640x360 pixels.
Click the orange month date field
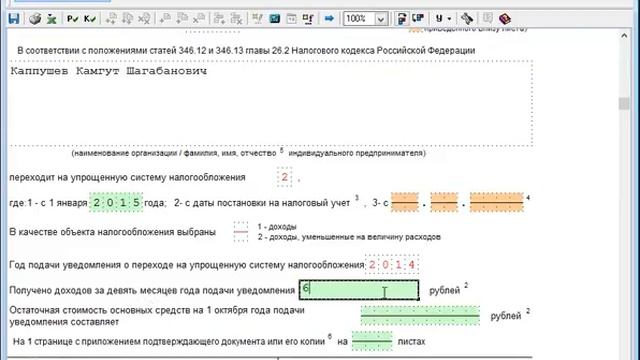tap(444, 202)
